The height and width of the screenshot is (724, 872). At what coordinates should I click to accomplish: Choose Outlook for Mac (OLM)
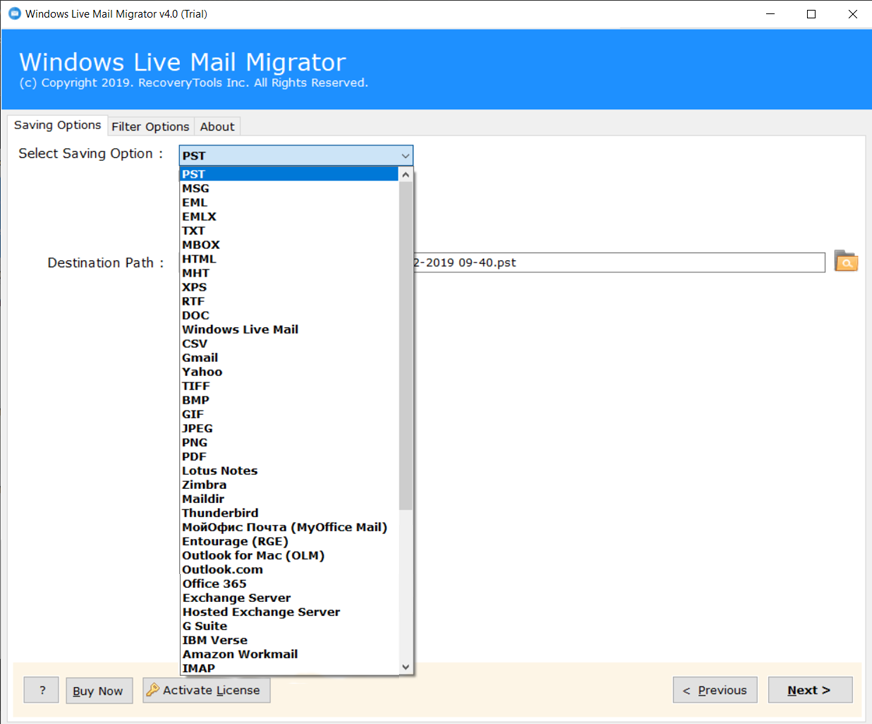click(x=289, y=556)
